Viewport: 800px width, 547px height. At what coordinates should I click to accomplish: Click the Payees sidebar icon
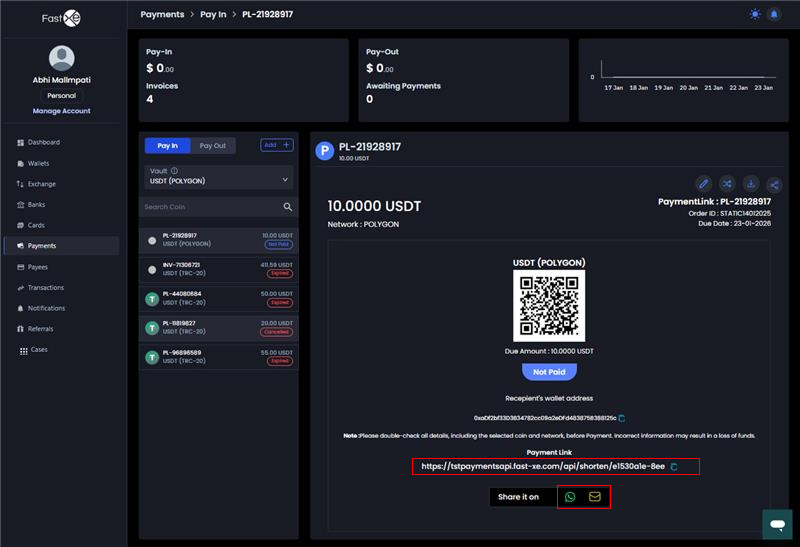point(20,267)
